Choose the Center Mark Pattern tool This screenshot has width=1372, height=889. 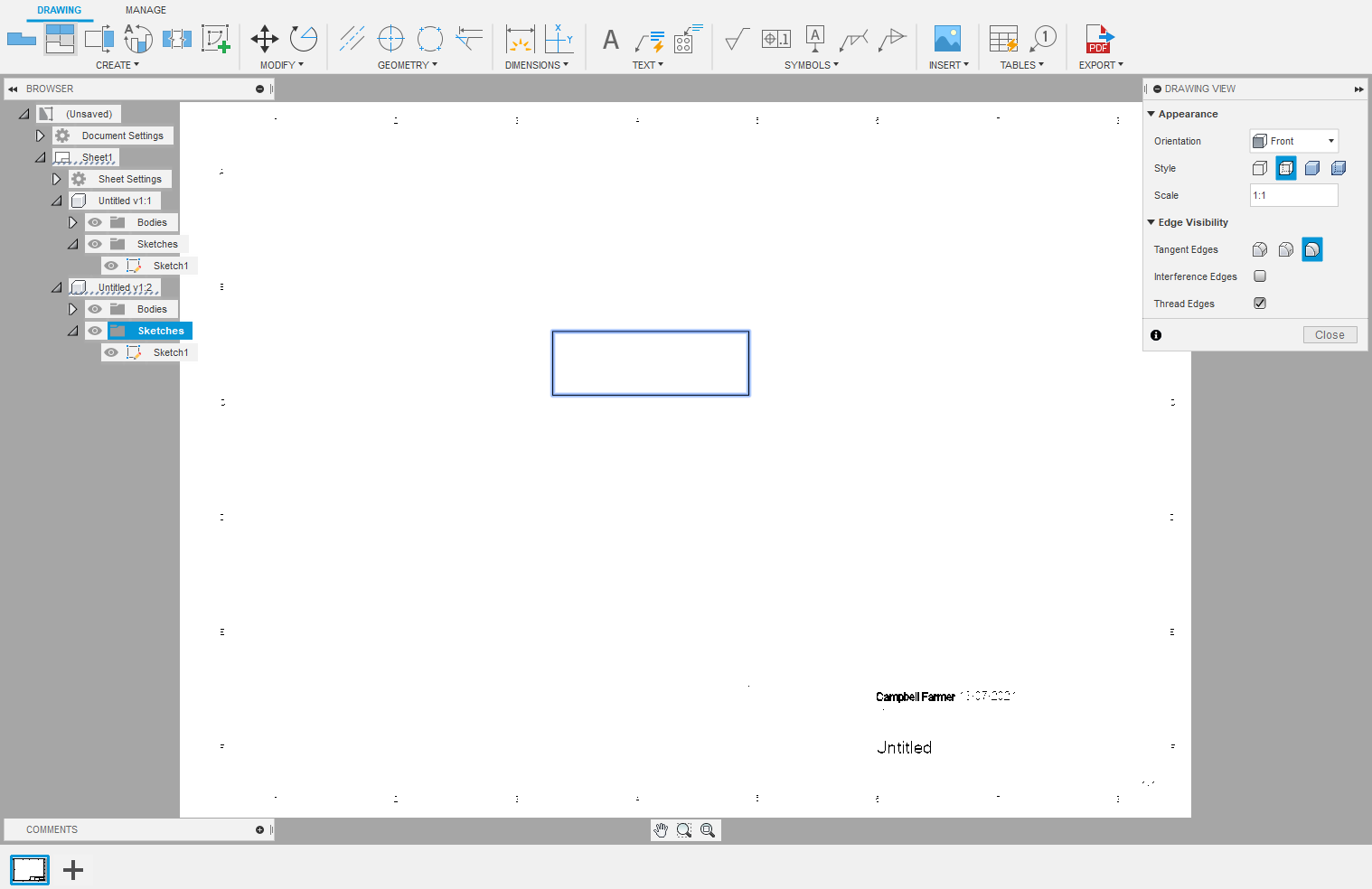click(430, 39)
